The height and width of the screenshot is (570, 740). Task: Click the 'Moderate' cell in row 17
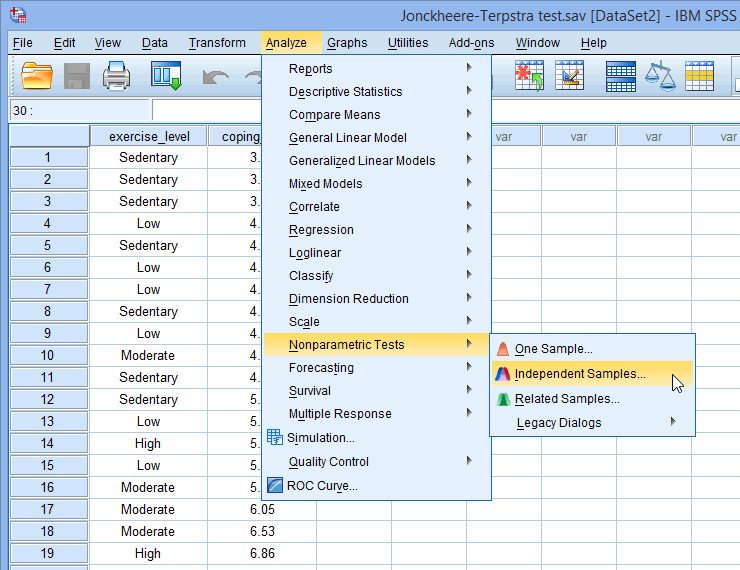[148, 510]
